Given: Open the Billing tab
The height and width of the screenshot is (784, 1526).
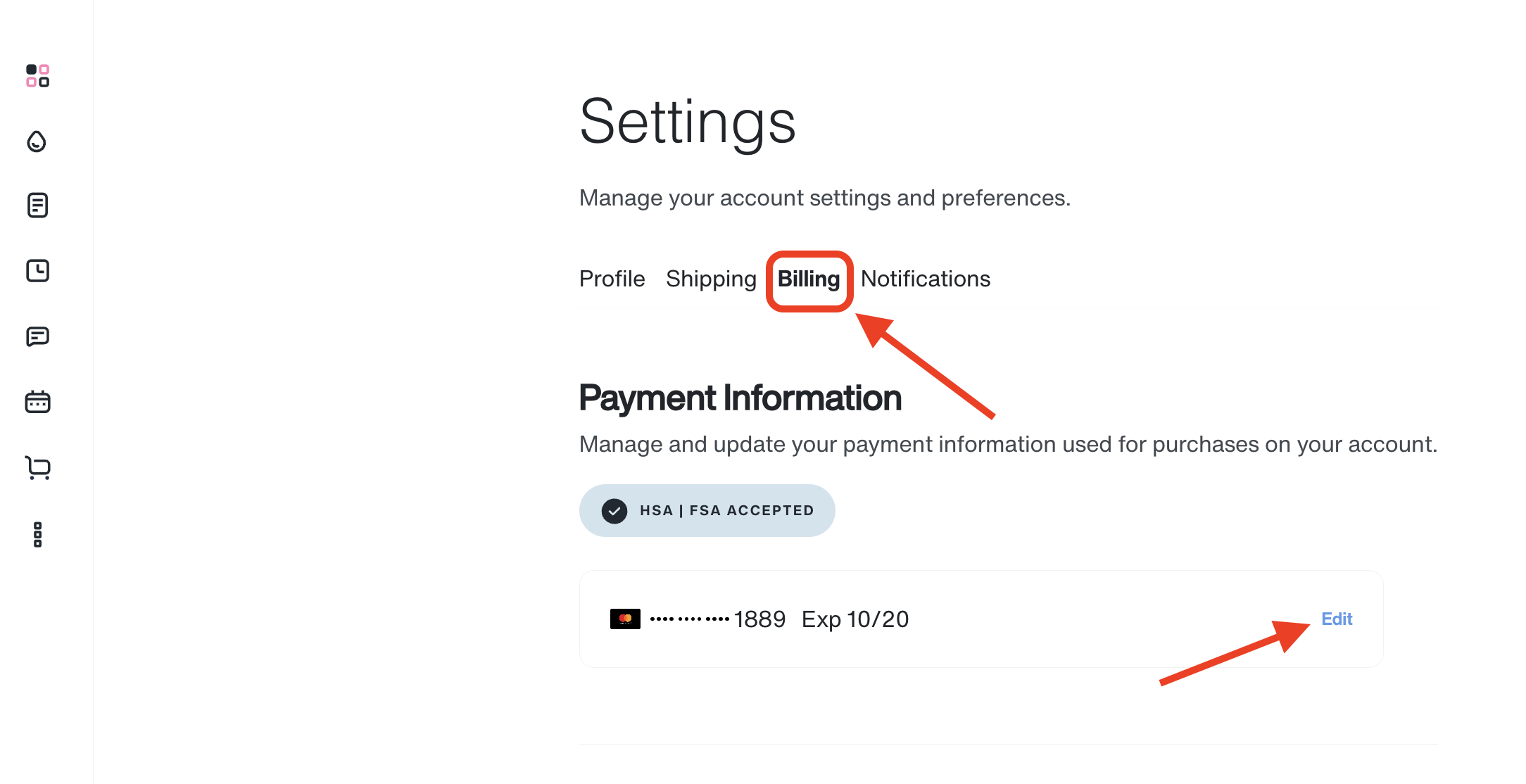Looking at the screenshot, I should (x=809, y=279).
